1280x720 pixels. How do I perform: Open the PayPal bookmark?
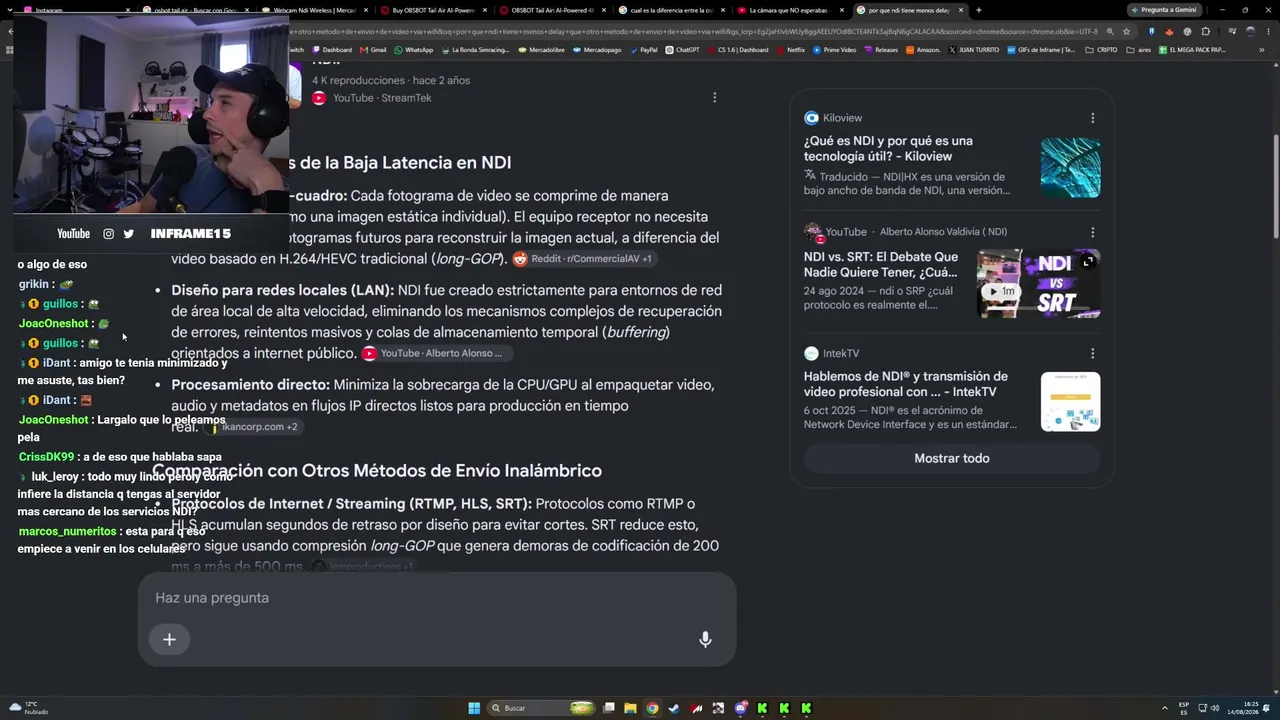(643, 49)
